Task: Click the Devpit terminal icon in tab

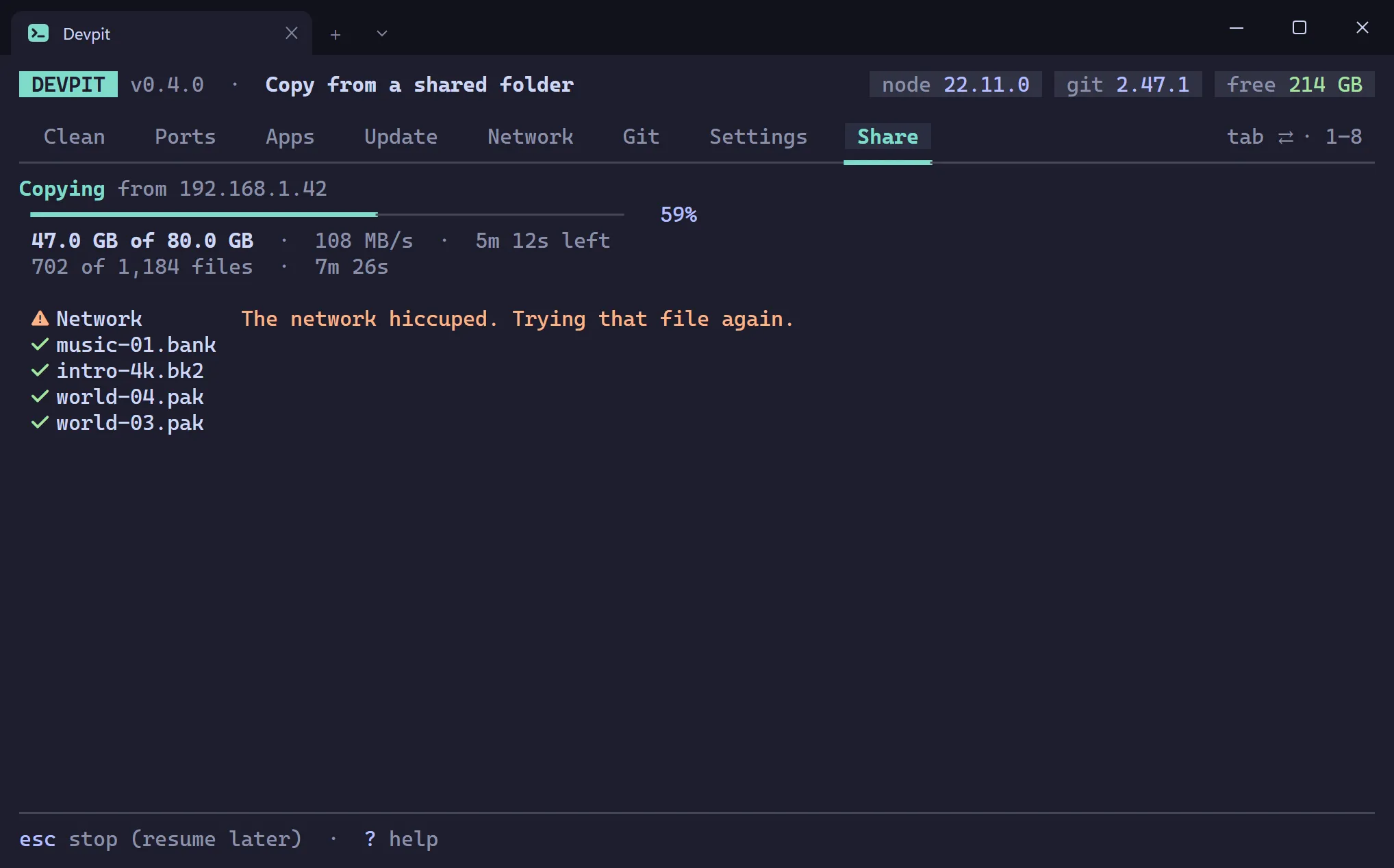Action: click(38, 33)
